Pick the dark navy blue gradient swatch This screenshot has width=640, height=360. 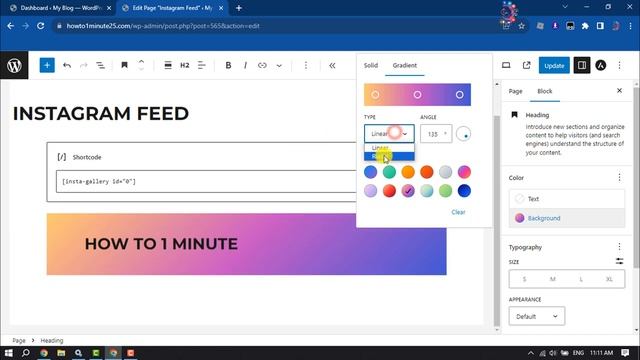(x=464, y=191)
